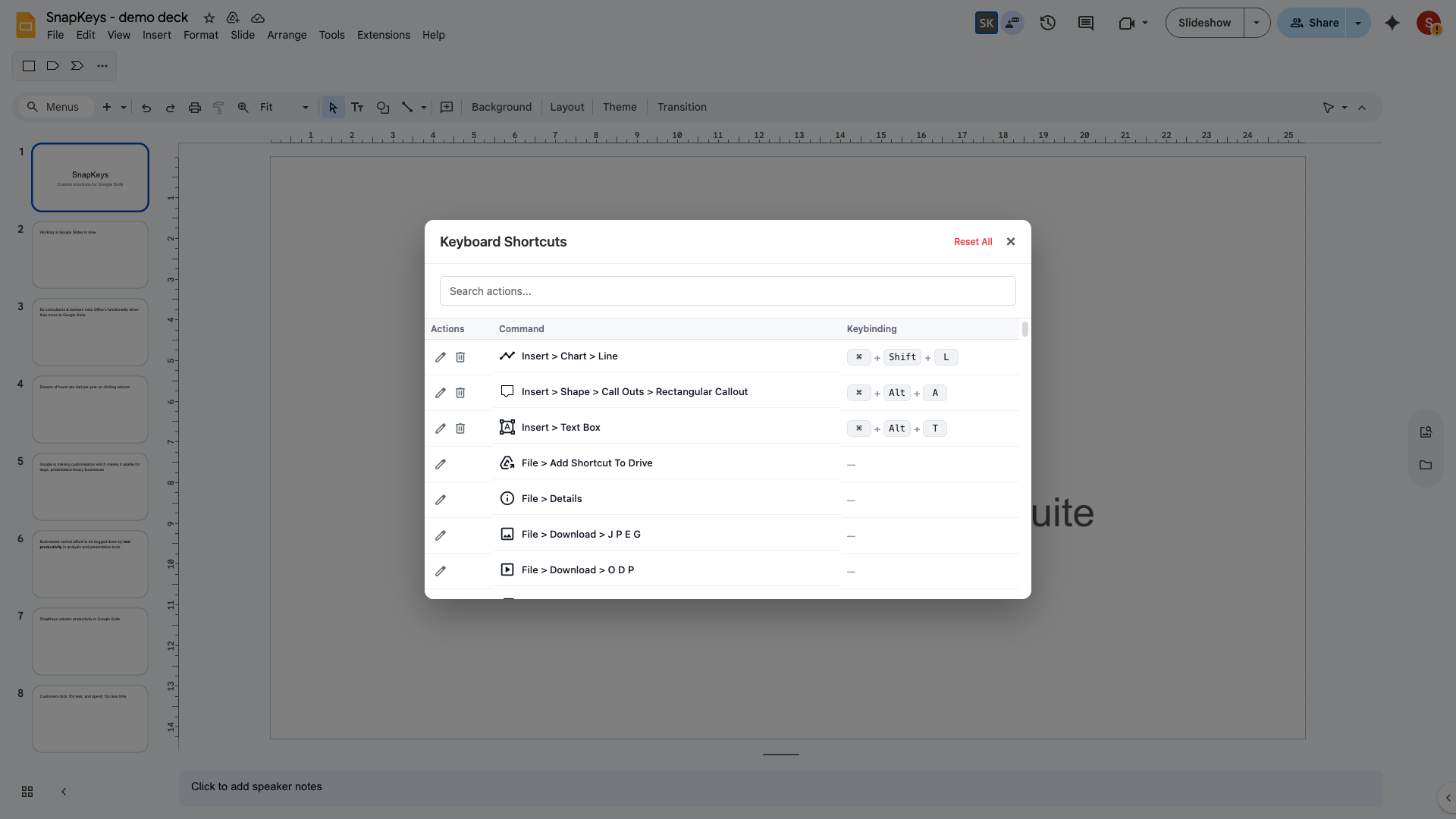Edit the File > Details shortcut pencil icon
1456x819 pixels.
point(440,500)
